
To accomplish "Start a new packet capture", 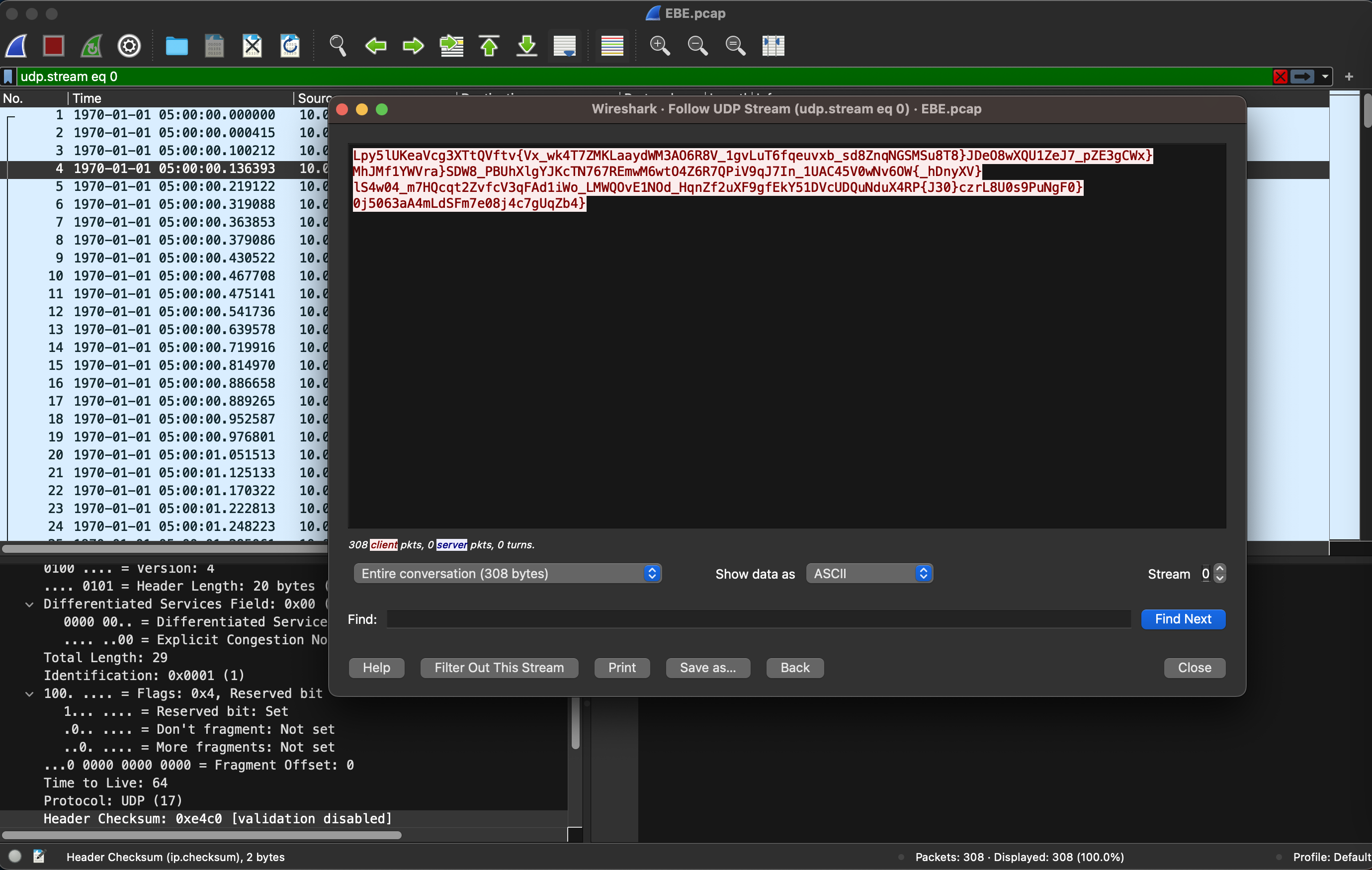I will [x=16, y=46].
